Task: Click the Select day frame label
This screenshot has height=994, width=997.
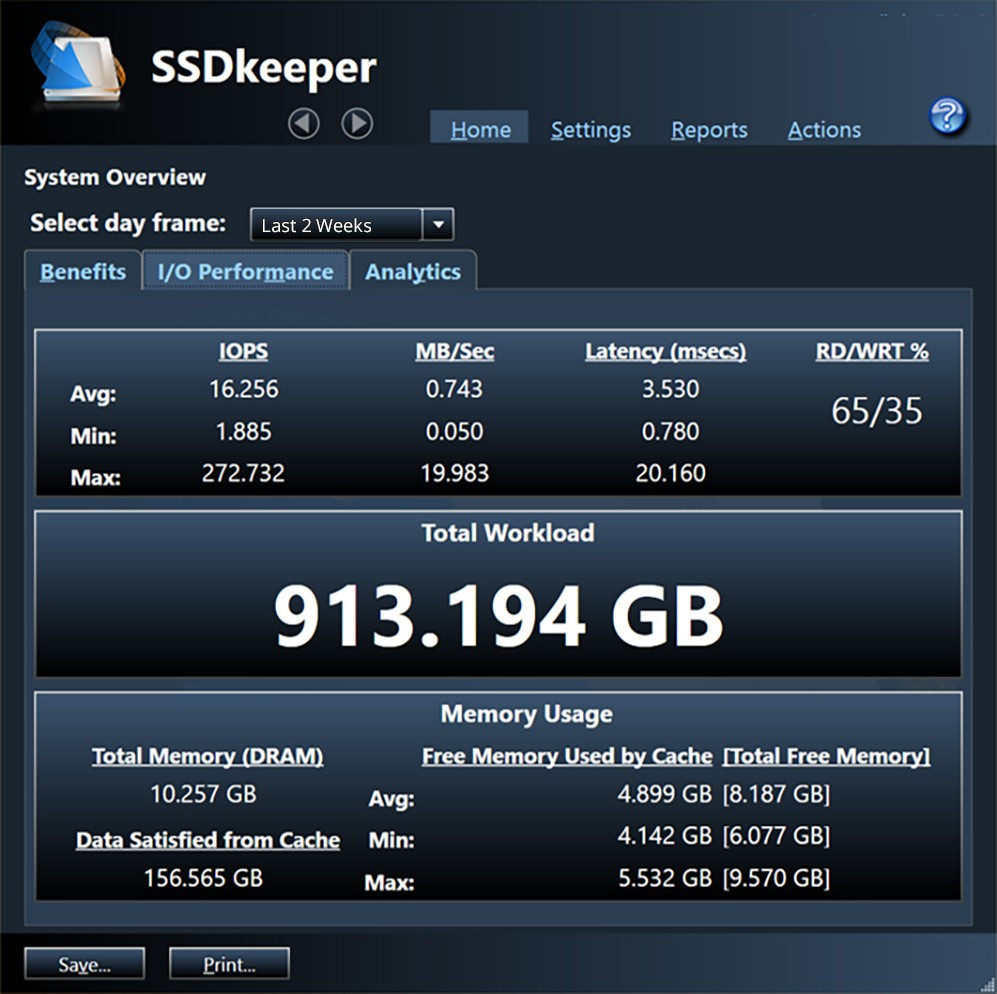Action: (128, 223)
